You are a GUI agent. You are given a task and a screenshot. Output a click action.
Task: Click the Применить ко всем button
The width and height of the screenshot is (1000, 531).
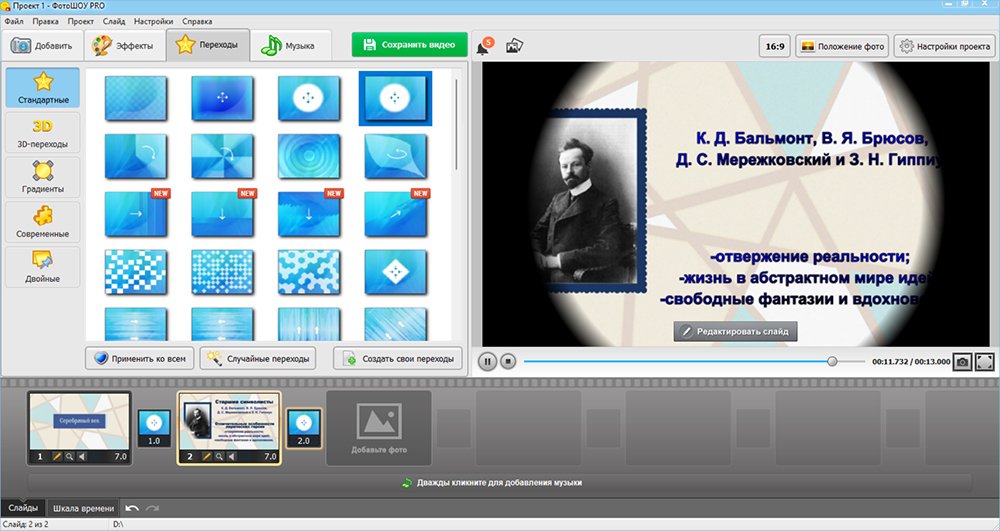coord(139,358)
